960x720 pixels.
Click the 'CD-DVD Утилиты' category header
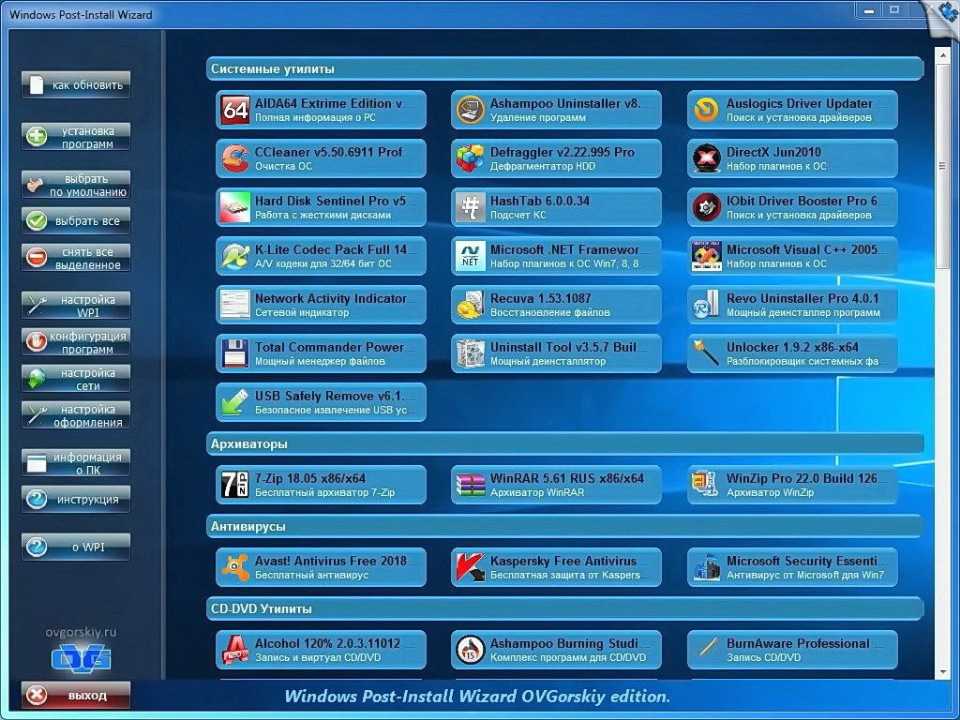tap(564, 609)
